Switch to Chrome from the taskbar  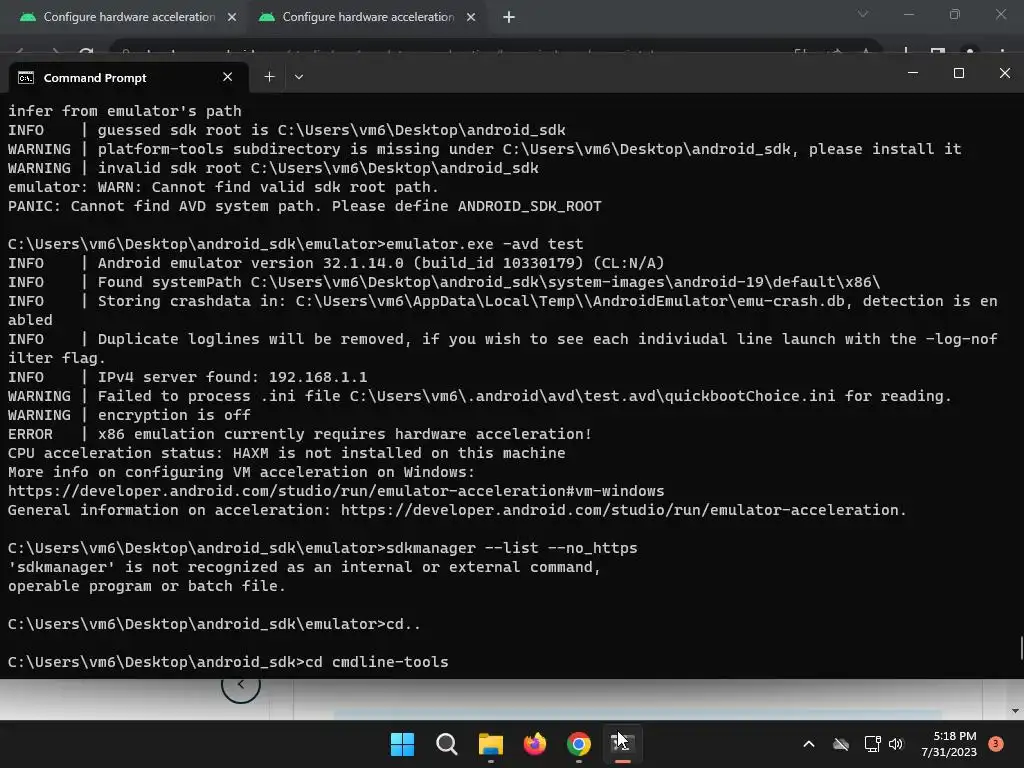[x=579, y=744]
